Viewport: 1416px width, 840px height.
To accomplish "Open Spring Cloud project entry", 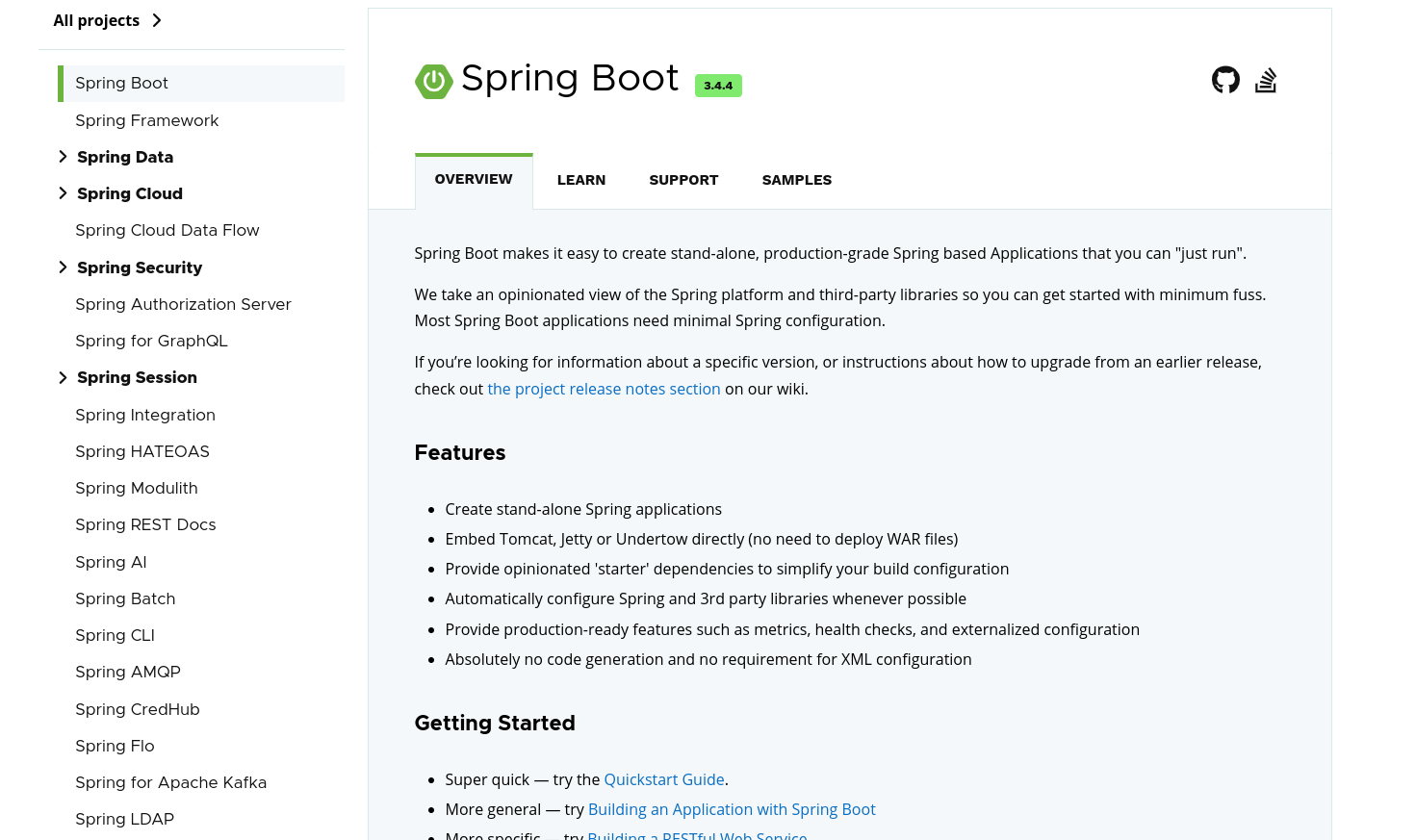I will 130,193.
